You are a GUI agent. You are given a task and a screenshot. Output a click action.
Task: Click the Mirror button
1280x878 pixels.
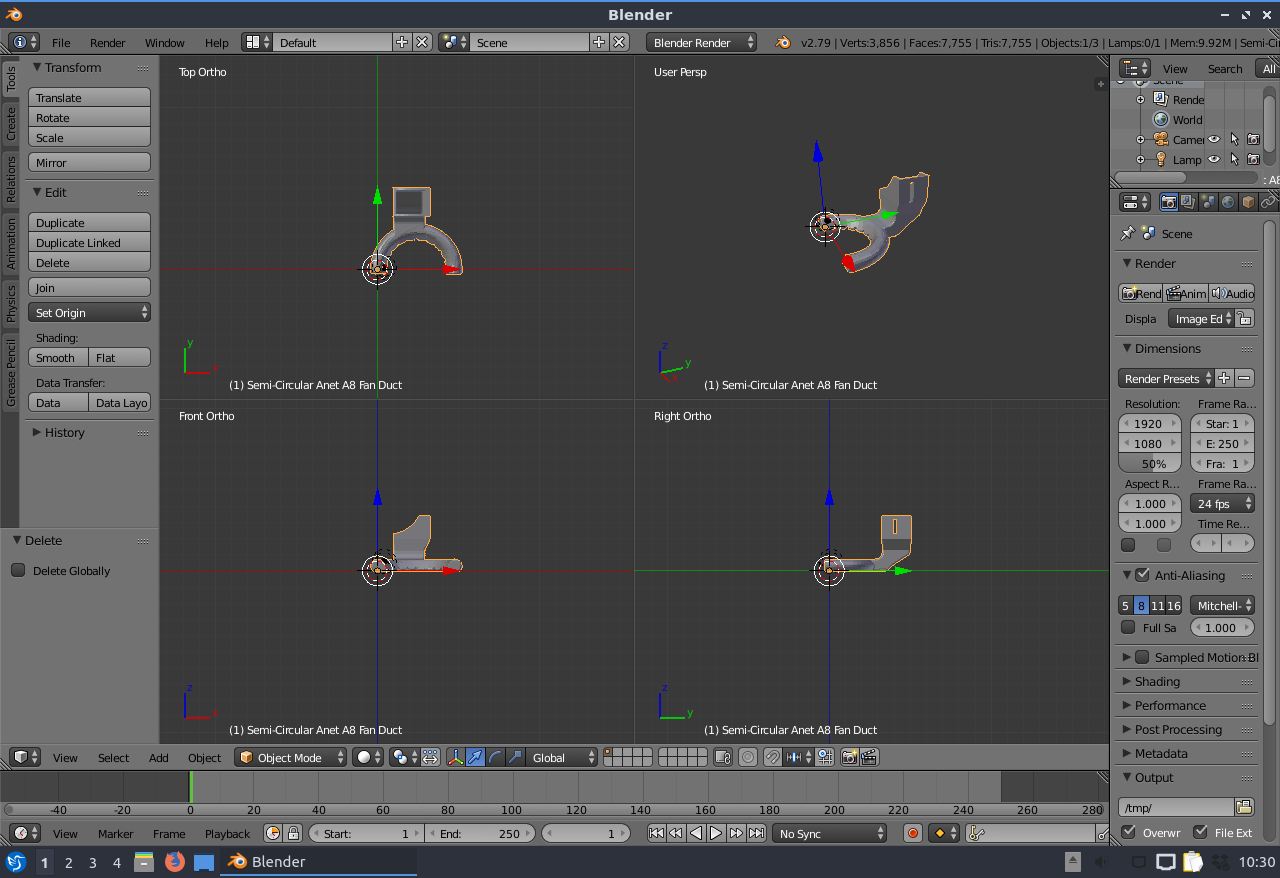pos(90,162)
